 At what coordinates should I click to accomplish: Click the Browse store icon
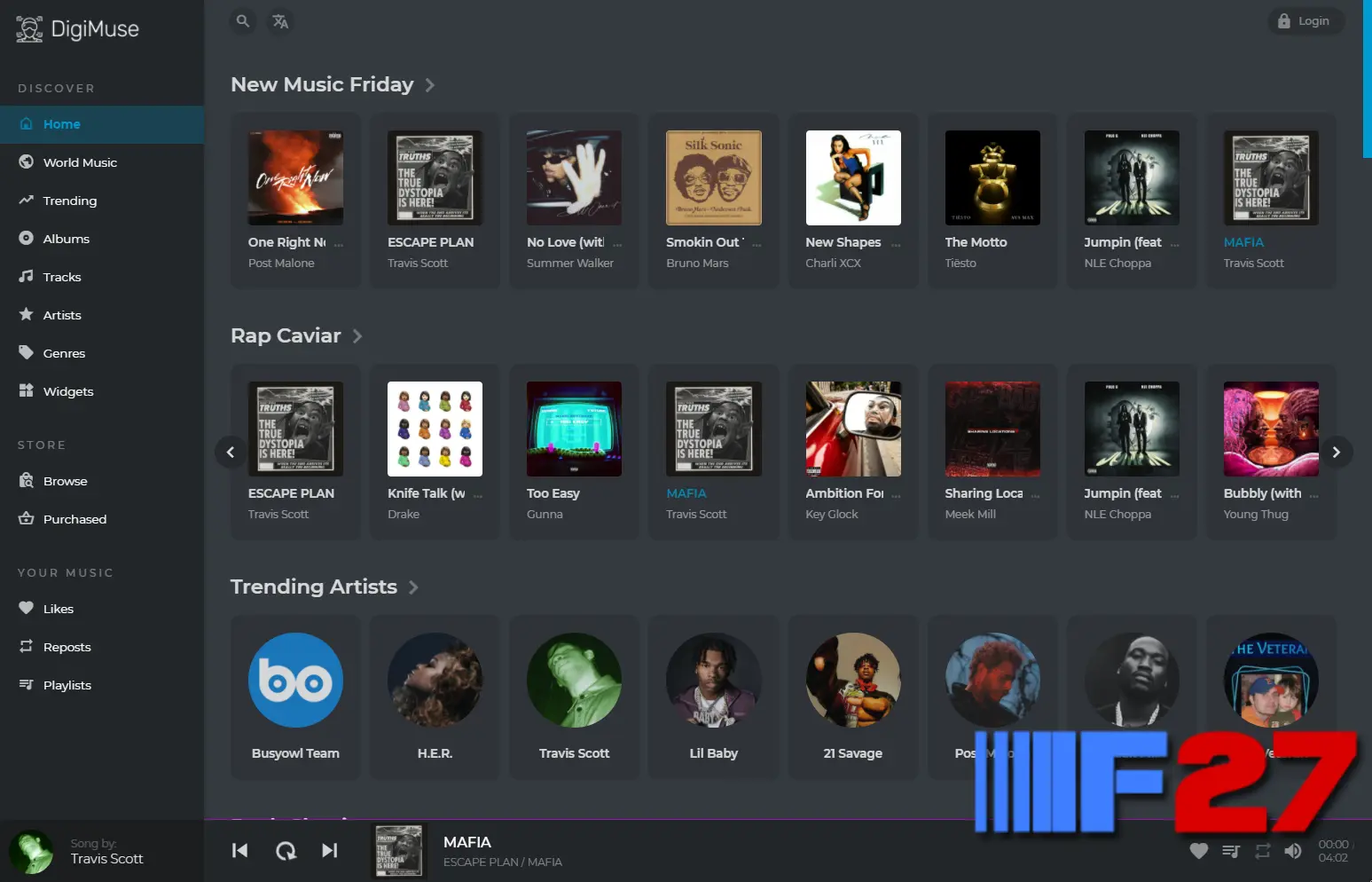coord(27,480)
